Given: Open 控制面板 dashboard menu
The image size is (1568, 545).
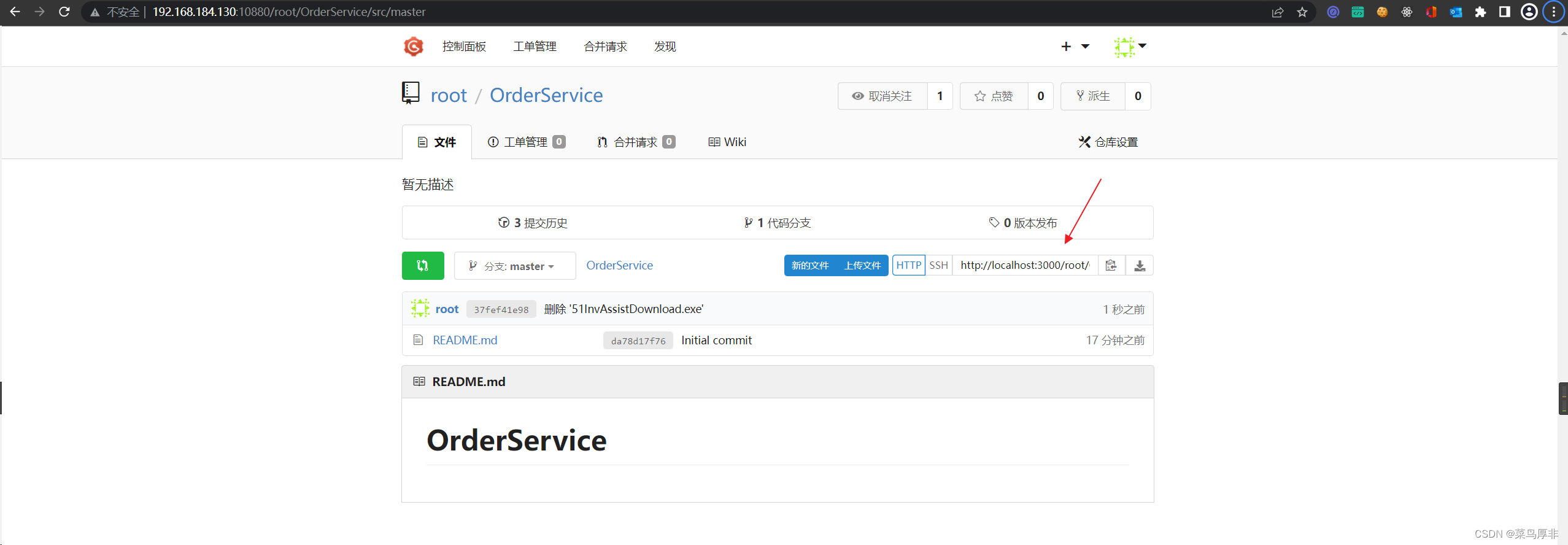Looking at the screenshot, I should click(464, 47).
